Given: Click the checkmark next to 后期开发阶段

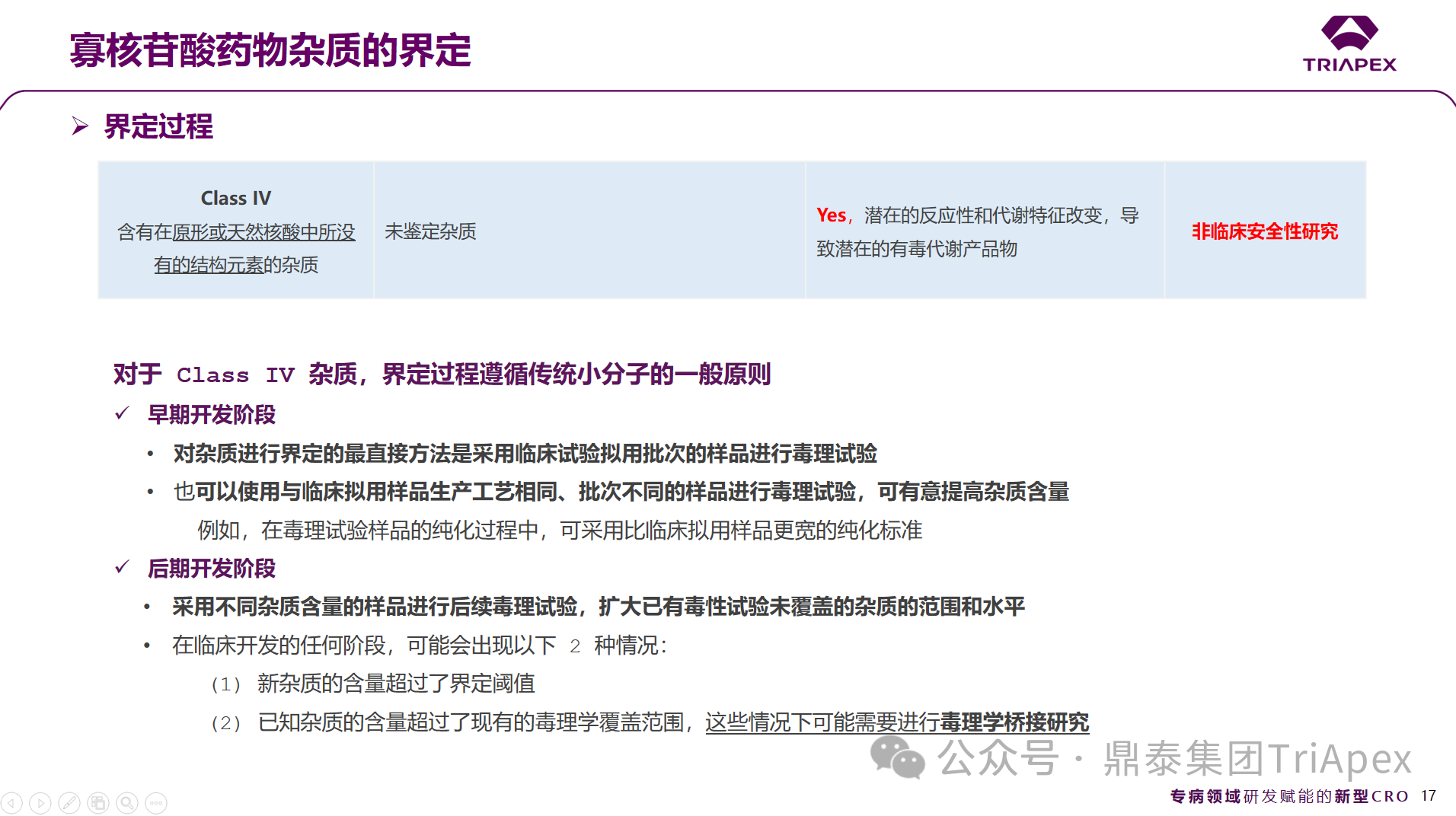Looking at the screenshot, I should 122,567.
